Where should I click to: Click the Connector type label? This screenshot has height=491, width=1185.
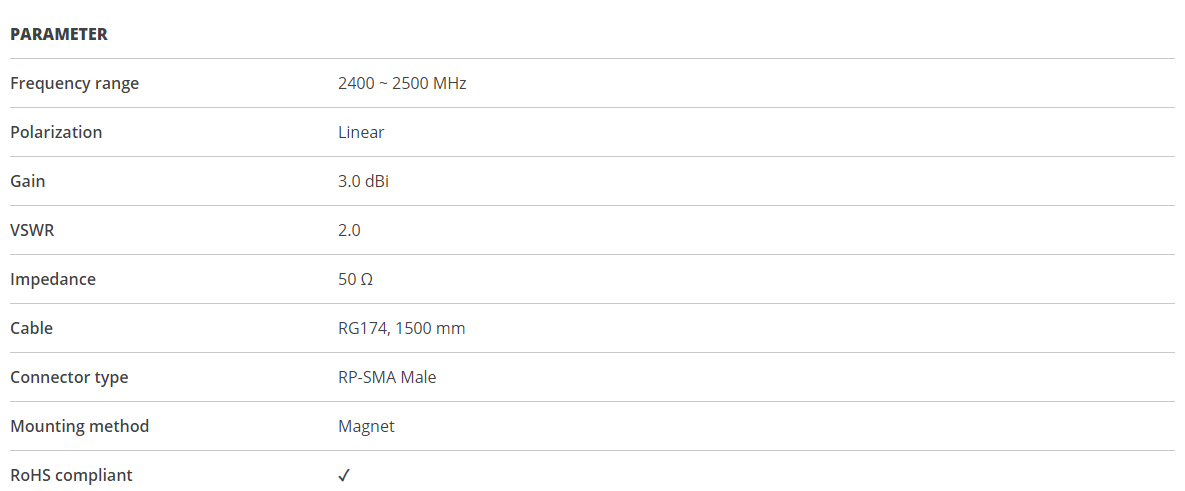70,377
